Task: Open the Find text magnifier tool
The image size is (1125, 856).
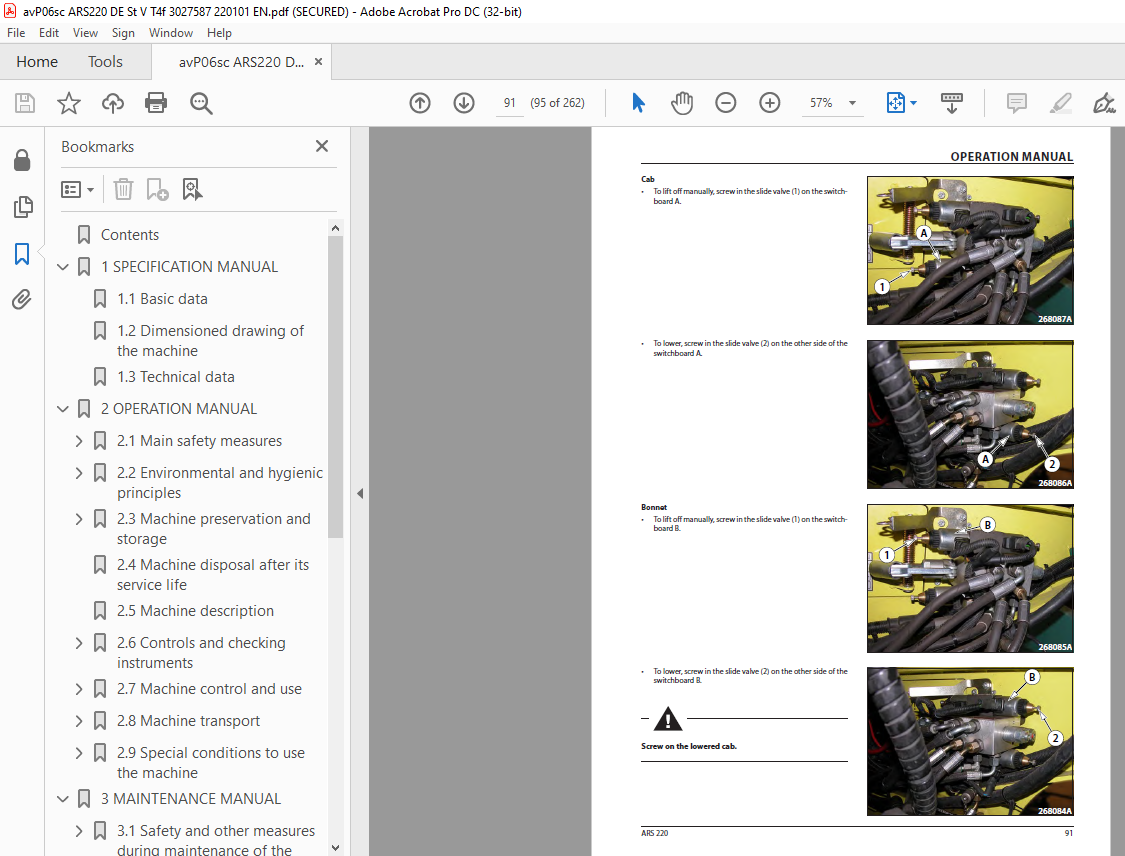Action: (x=201, y=103)
